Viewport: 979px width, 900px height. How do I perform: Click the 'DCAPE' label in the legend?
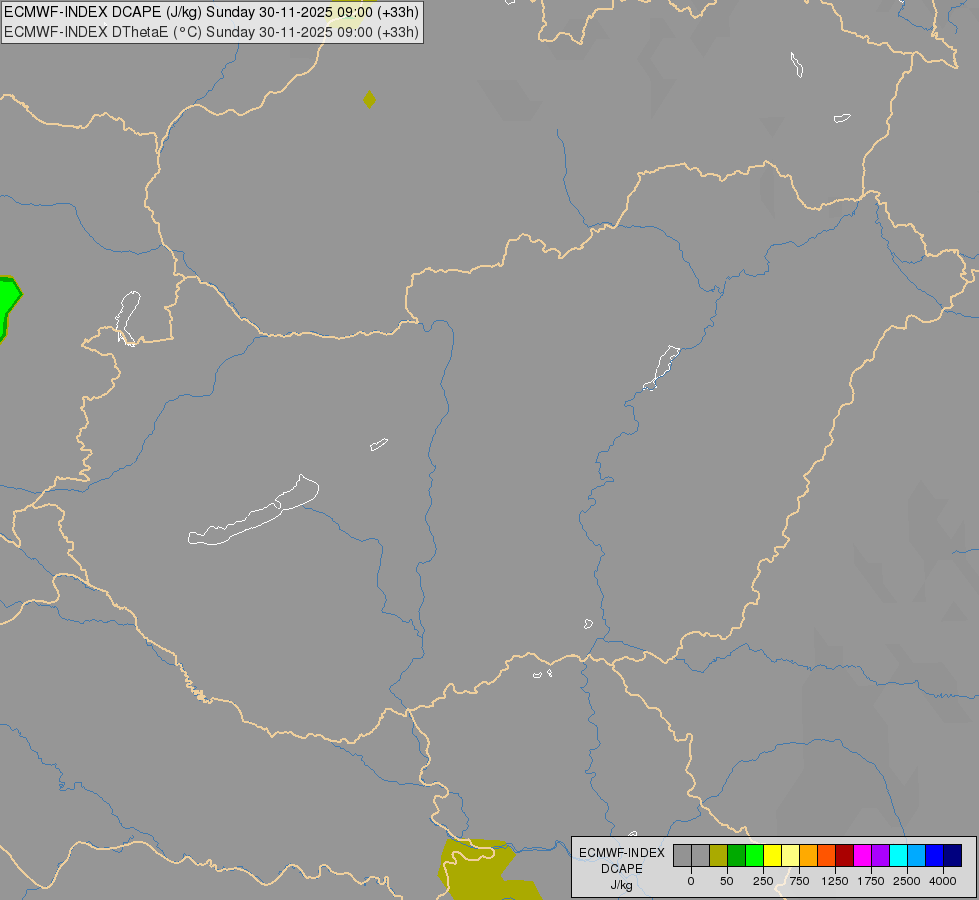pos(622,869)
